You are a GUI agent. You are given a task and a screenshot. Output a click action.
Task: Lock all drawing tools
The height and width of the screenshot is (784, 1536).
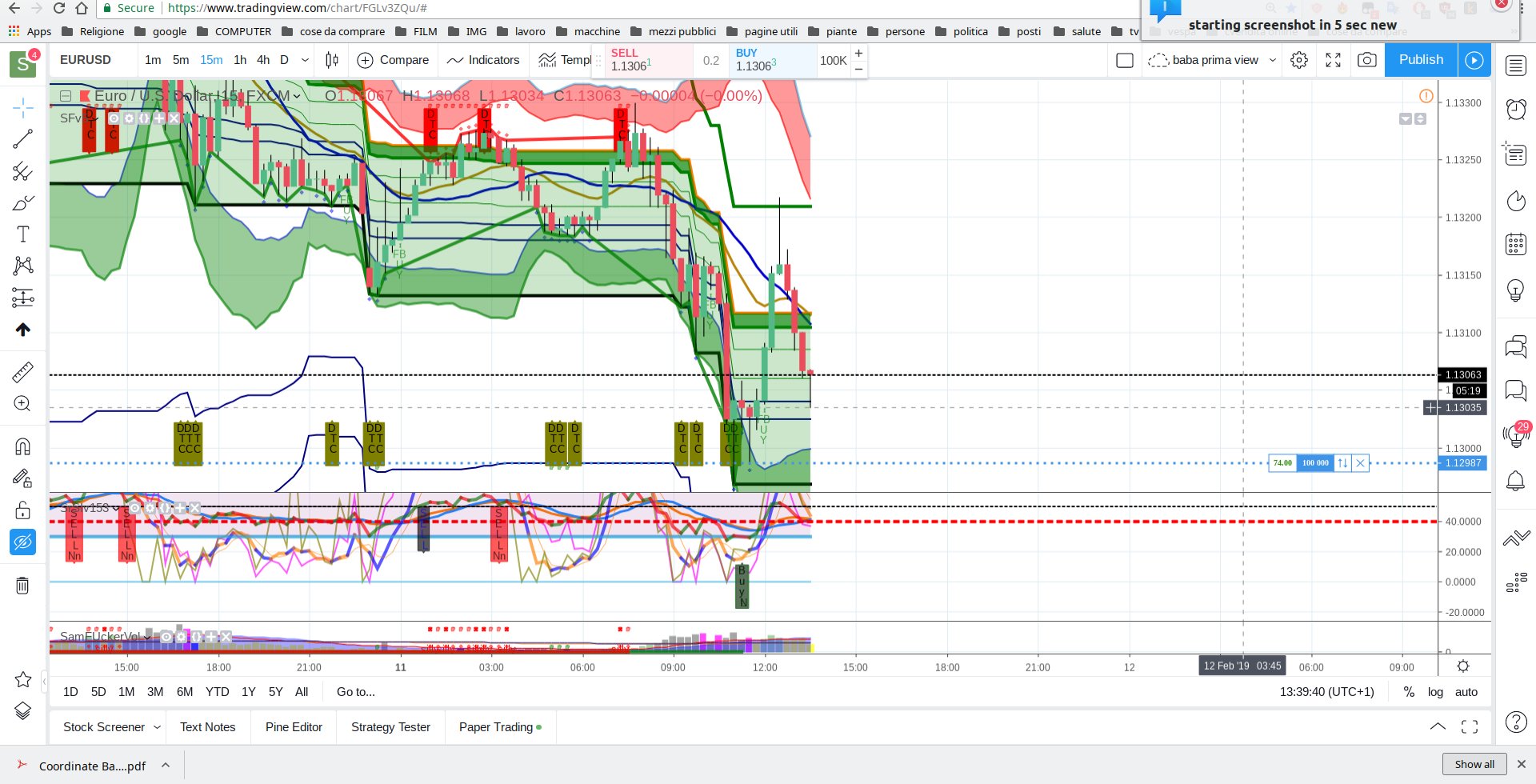[x=22, y=510]
